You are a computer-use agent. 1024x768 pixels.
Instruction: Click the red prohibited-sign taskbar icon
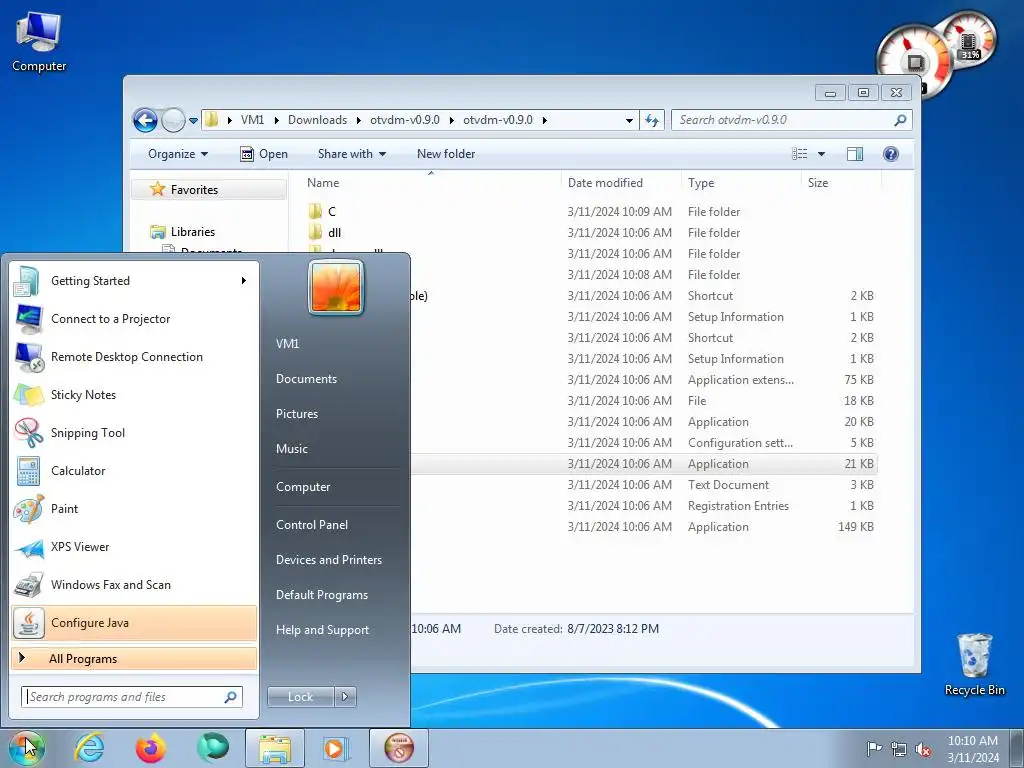(399, 748)
